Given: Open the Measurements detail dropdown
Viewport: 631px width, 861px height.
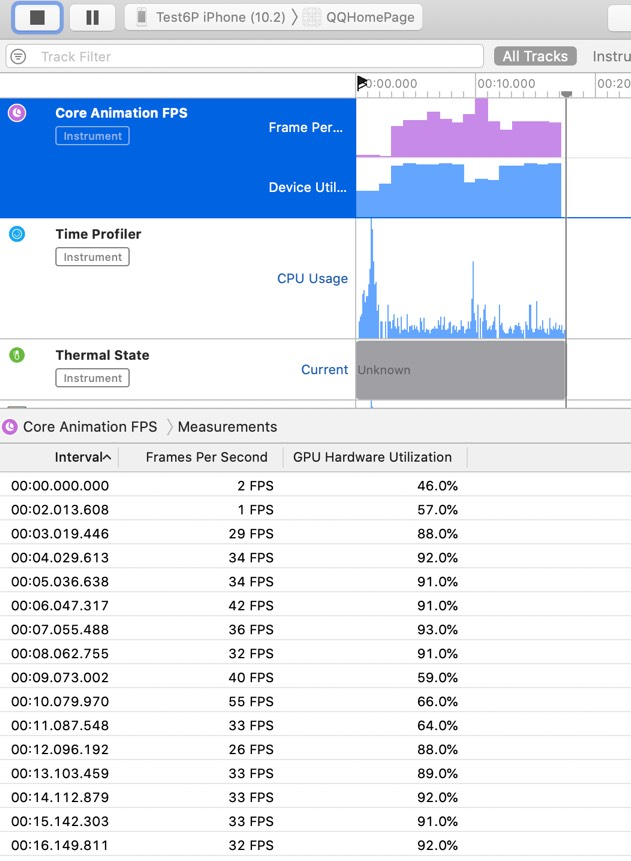Looking at the screenshot, I should point(227,427).
